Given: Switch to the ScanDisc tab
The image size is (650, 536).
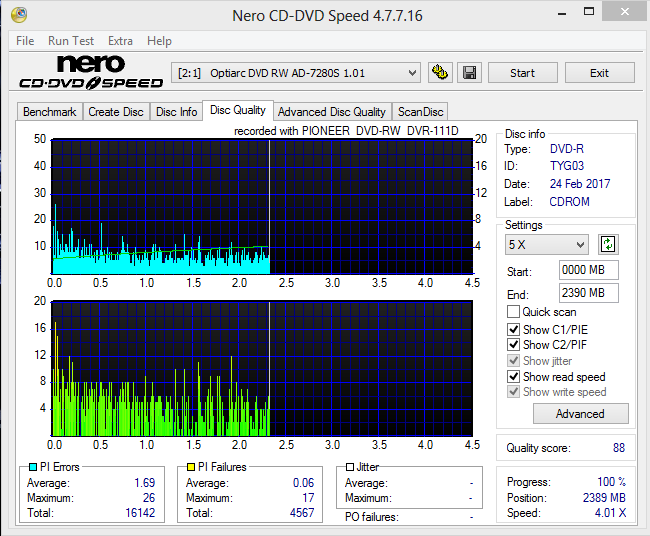Looking at the screenshot, I should (420, 112).
